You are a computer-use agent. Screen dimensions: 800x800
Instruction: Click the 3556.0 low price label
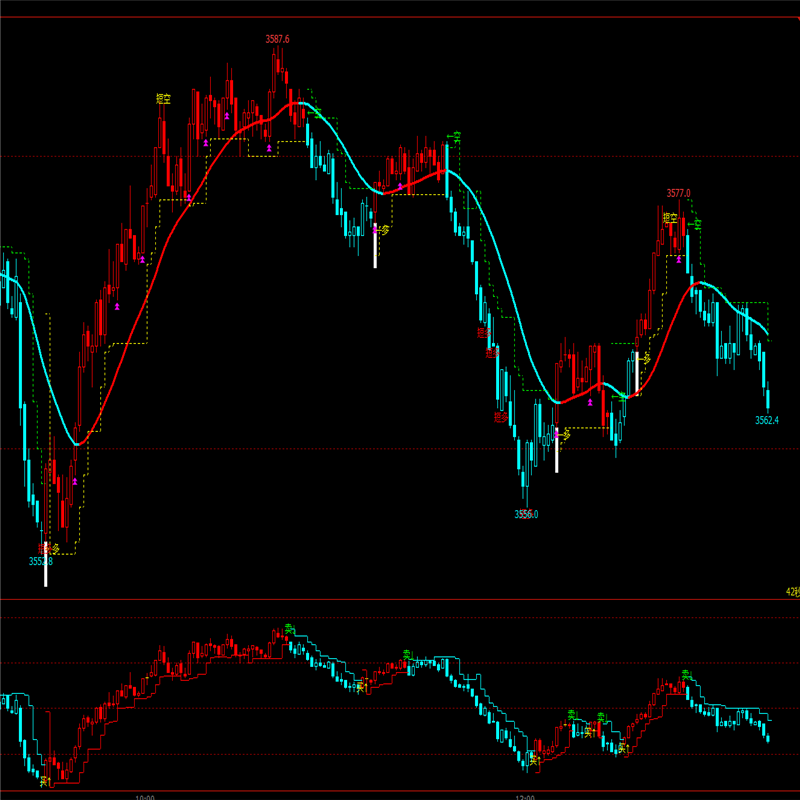(526, 514)
